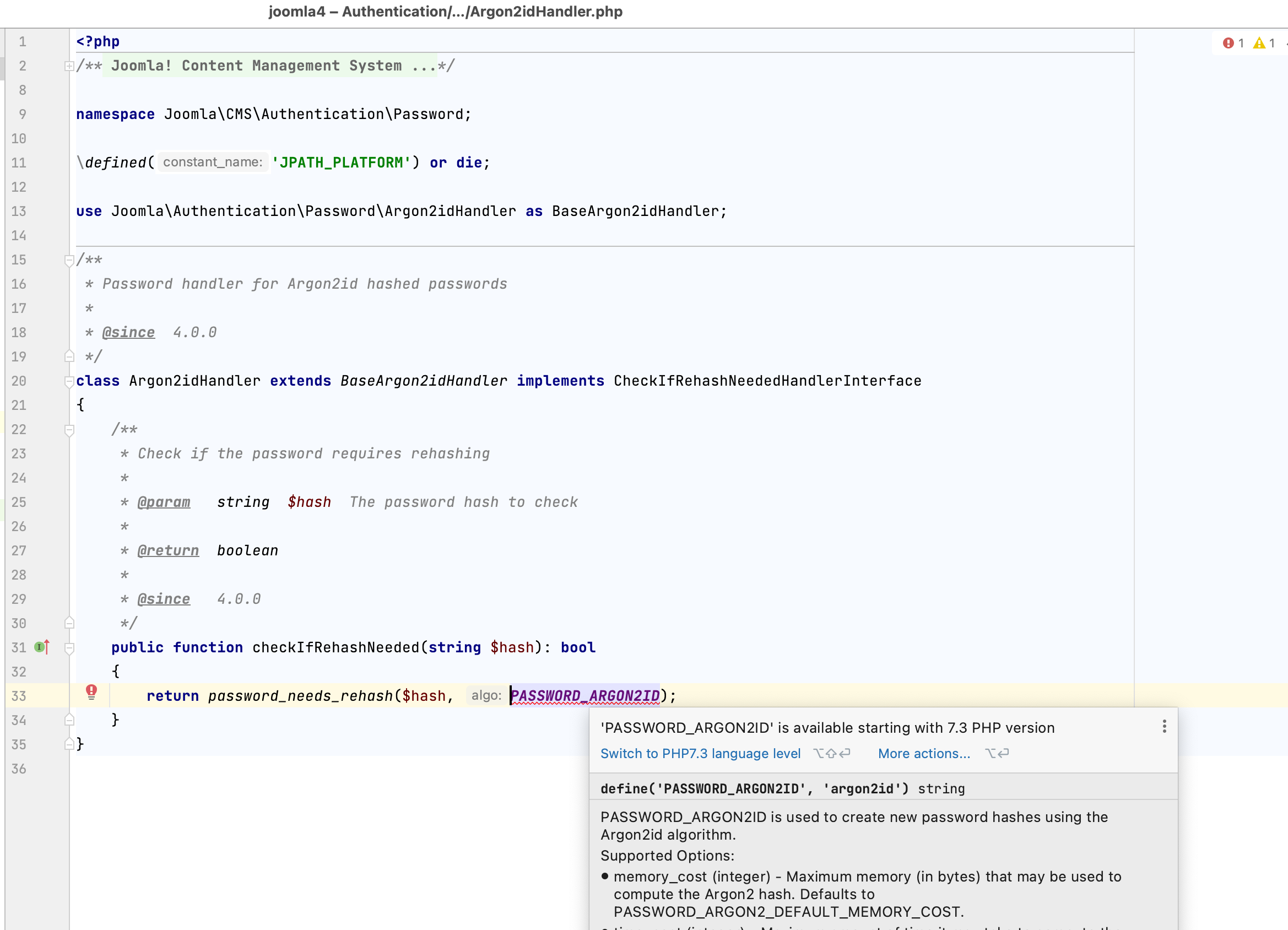Click line number 20 in the gutter
1288x930 pixels.
pyautogui.click(x=19, y=381)
